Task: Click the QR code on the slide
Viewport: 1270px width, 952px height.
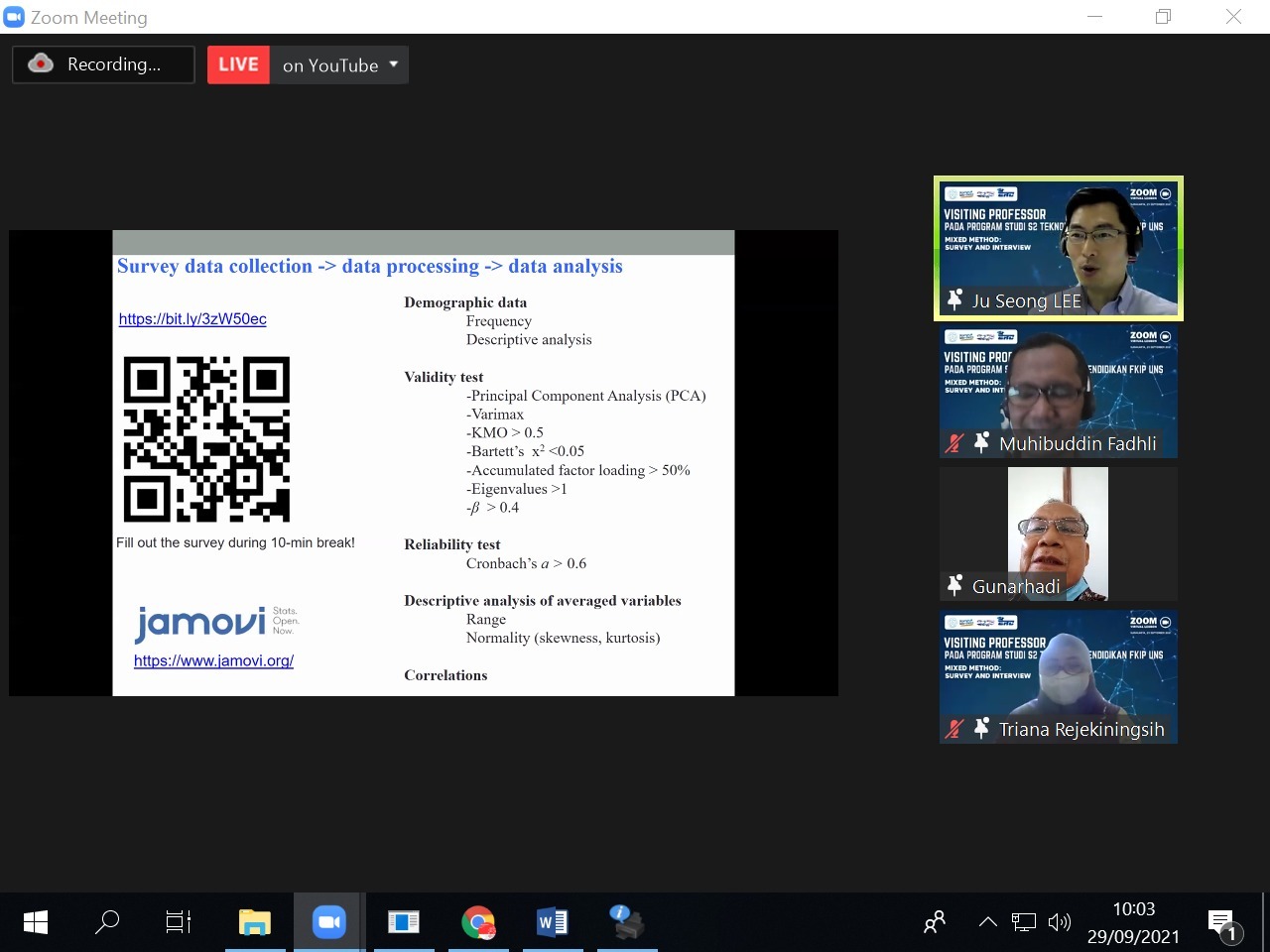Action: (206, 438)
